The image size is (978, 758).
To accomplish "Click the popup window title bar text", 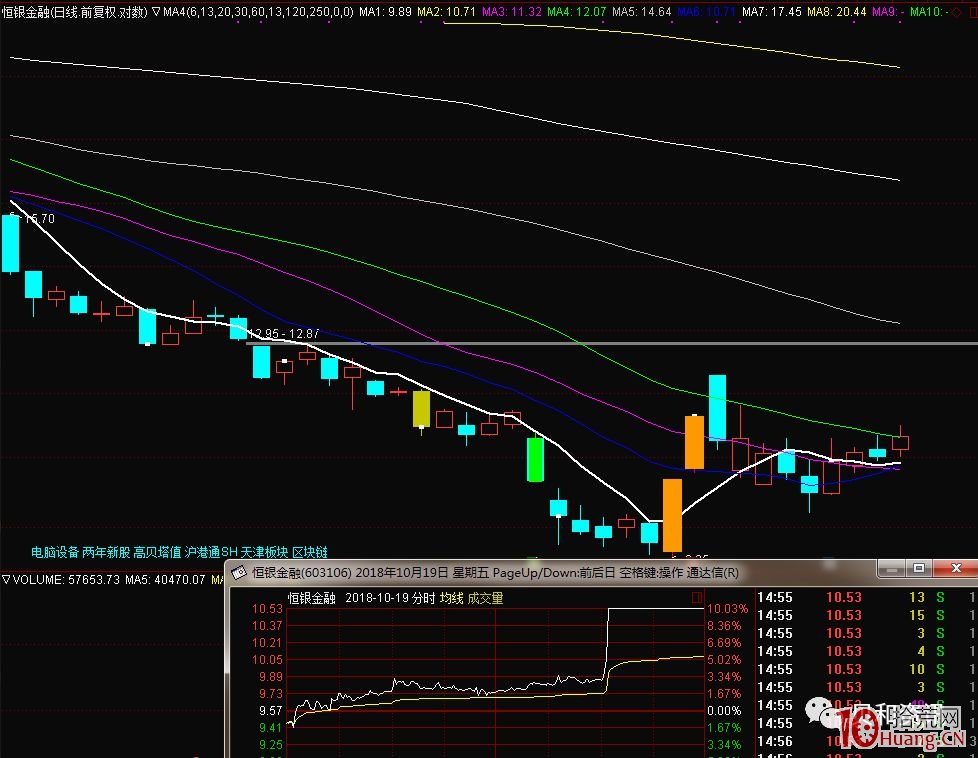I will 495,573.
